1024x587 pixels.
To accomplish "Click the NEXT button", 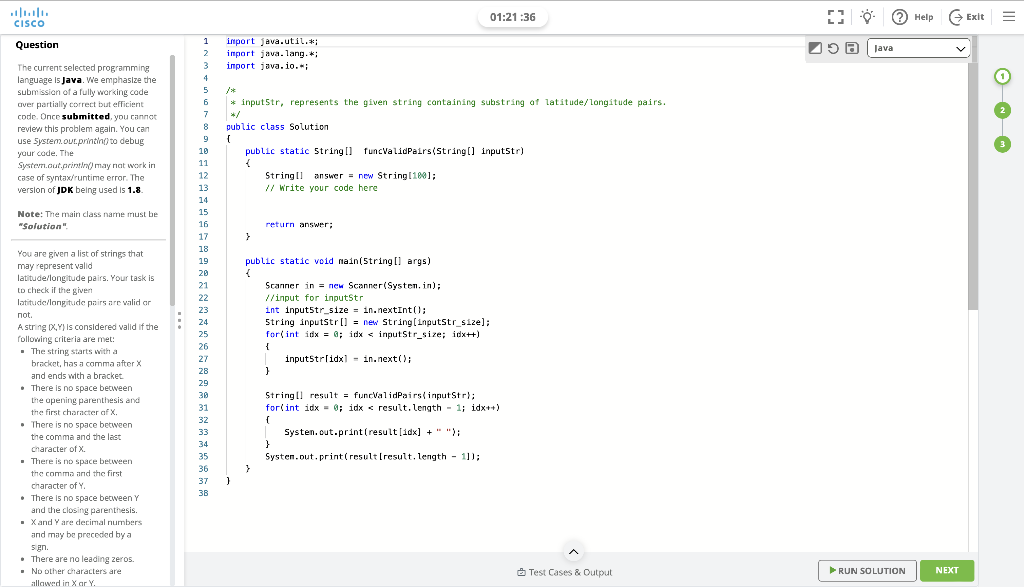I will click(946, 570).
